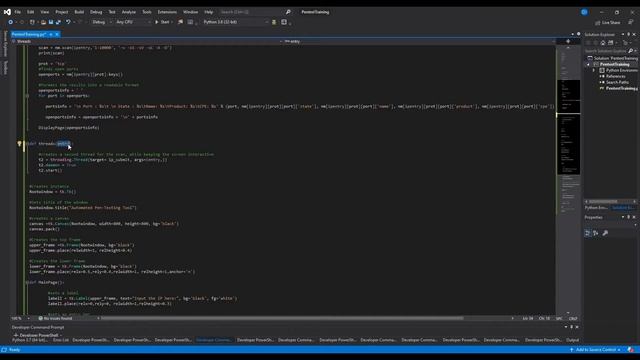Screen dimensions: 640x360
Task: Click the Live Share button
Action: point(608,22)
